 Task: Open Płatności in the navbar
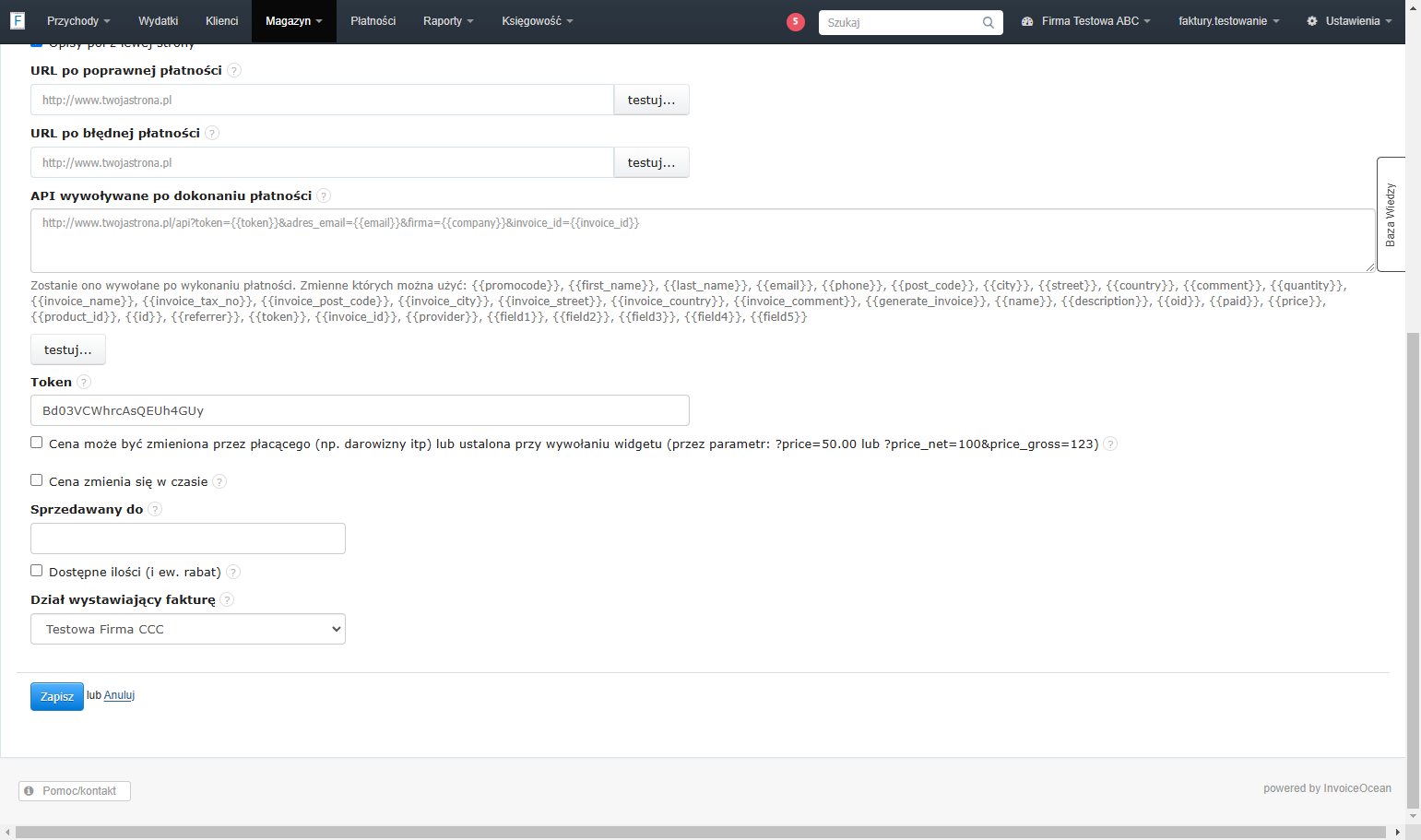[x=373, y=21]
